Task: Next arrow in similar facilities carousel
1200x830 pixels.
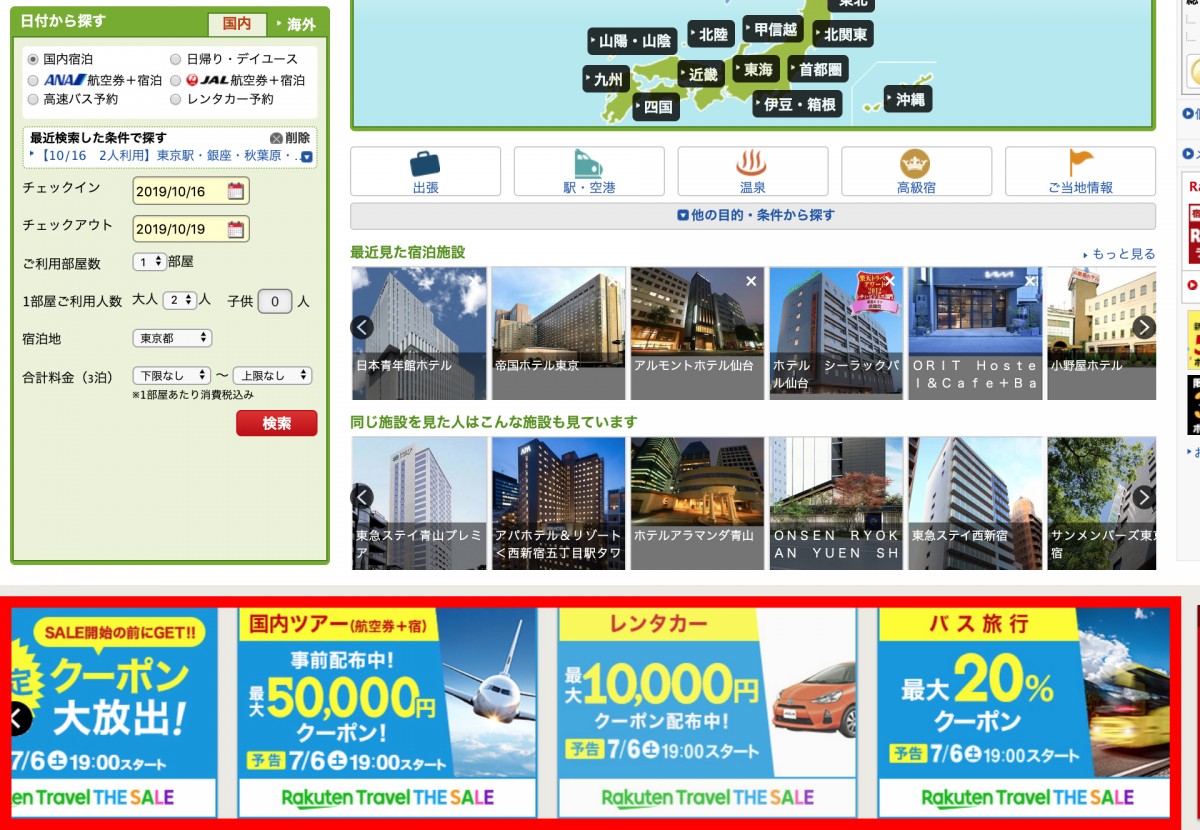Action: click(x=1144, y=497)
